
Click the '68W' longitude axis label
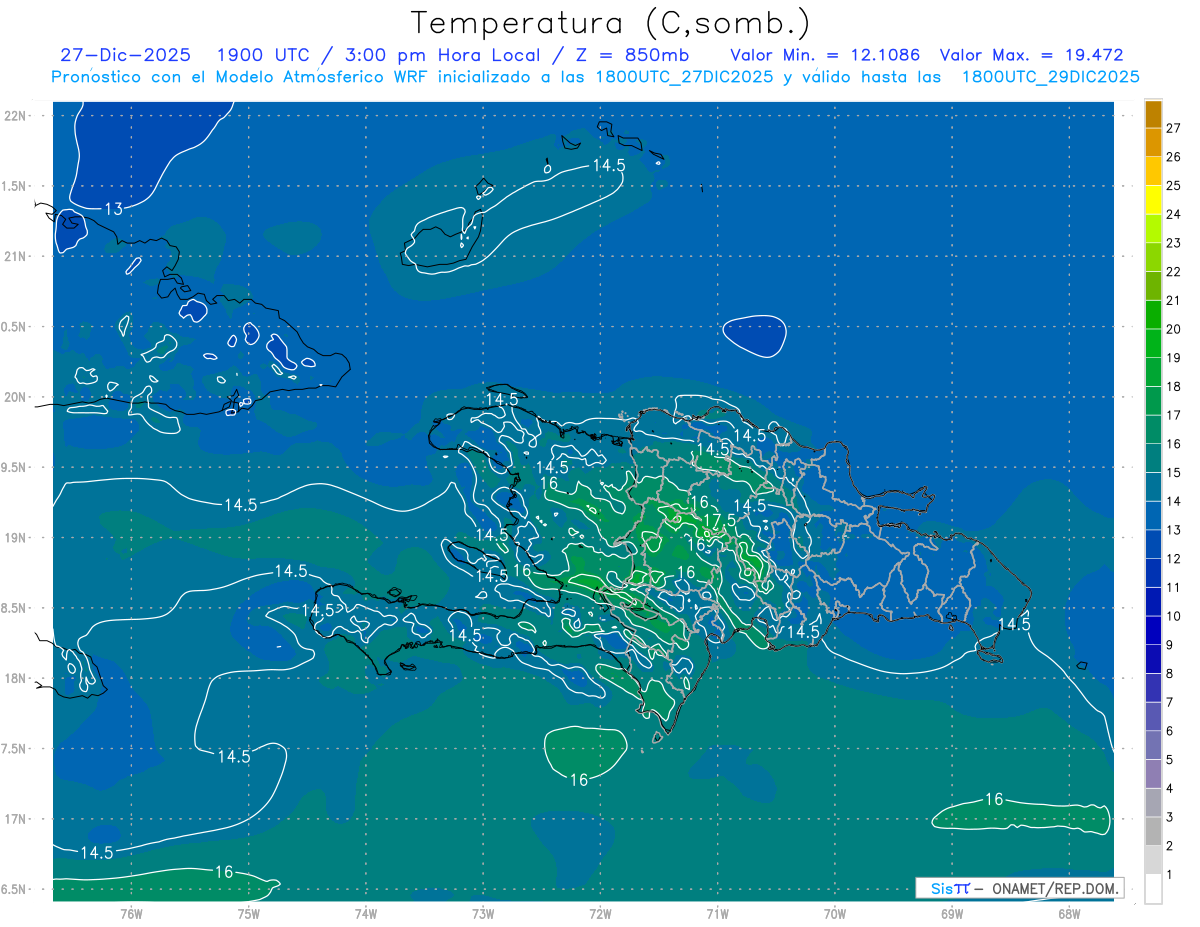[1068, 914]
